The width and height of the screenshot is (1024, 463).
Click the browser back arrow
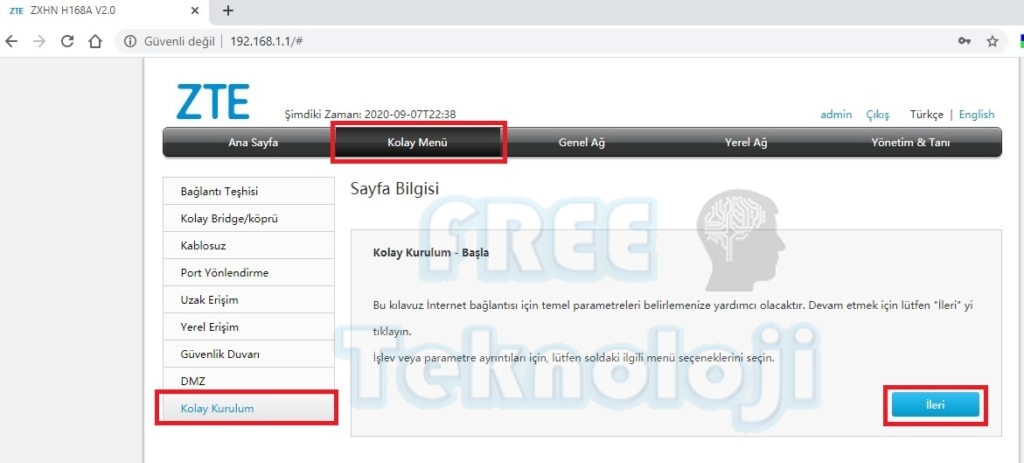click(x=11, y=41)
